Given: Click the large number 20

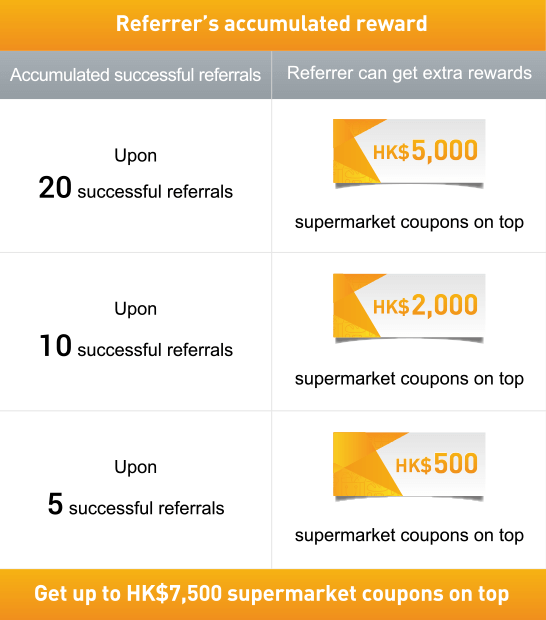Looking at the screenshot, I should tap(55, 187).
